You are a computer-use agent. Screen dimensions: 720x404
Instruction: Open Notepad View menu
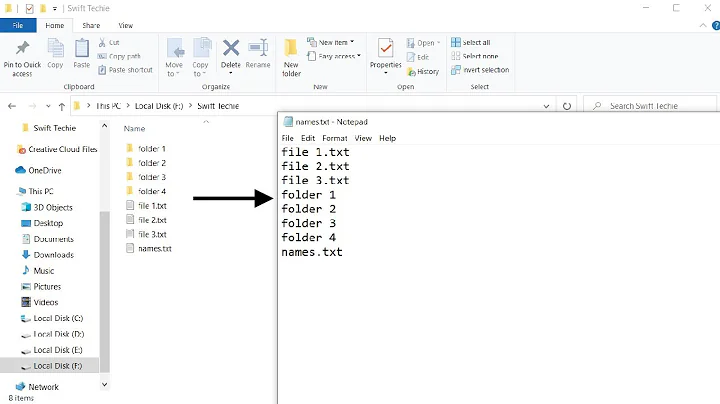click(363, 138)
